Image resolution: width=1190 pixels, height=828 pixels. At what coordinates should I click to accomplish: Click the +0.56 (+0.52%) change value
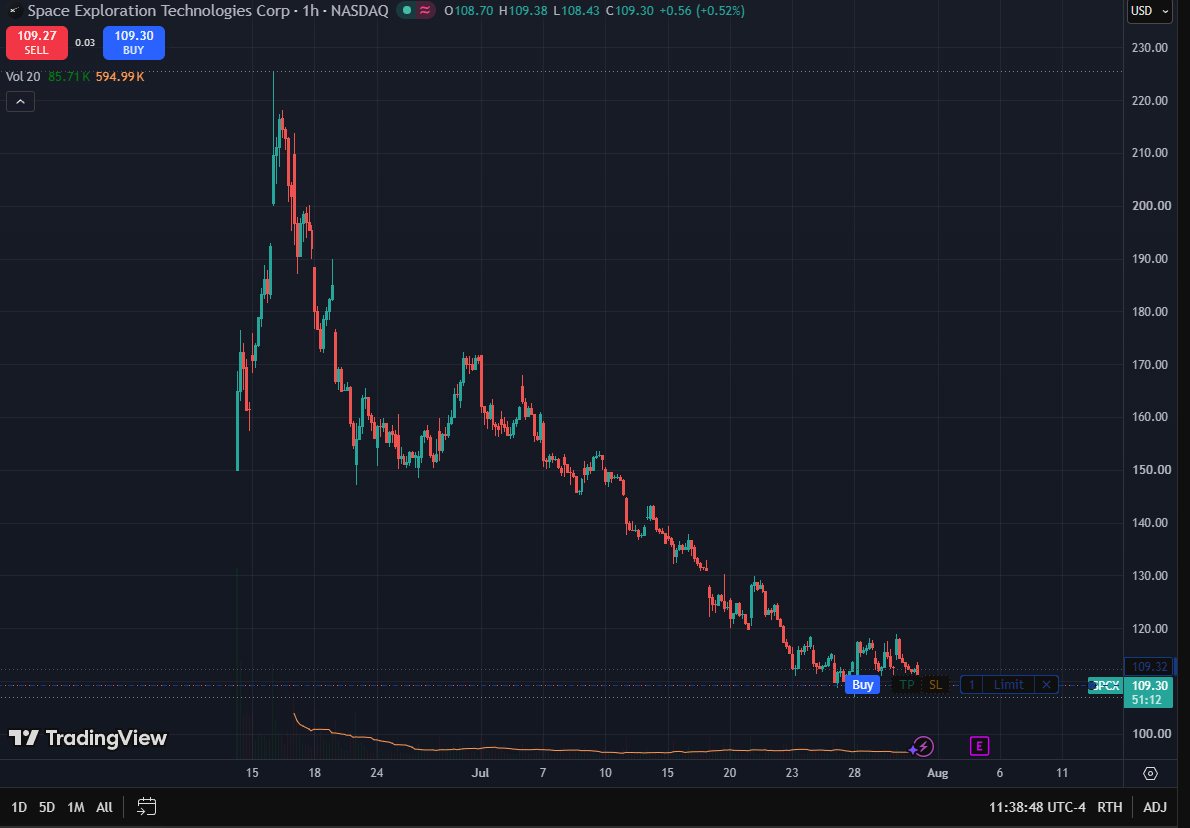[703, 11]
